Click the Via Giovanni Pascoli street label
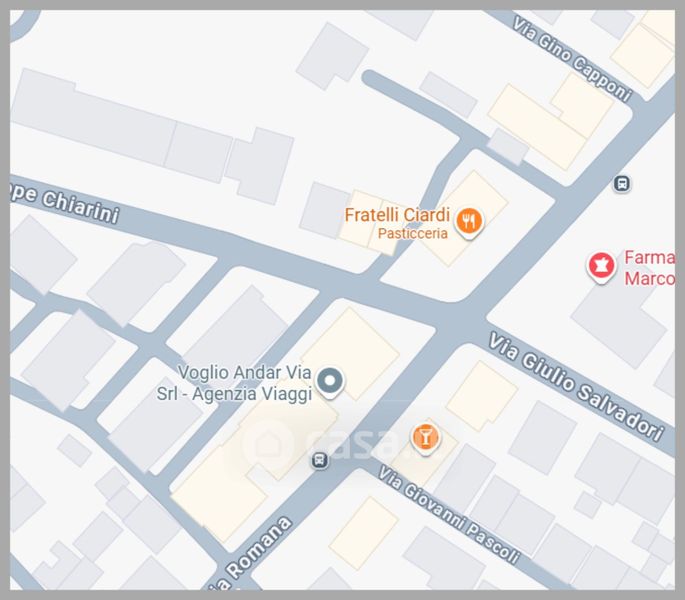The image size is (685, 600). point(449,515)
